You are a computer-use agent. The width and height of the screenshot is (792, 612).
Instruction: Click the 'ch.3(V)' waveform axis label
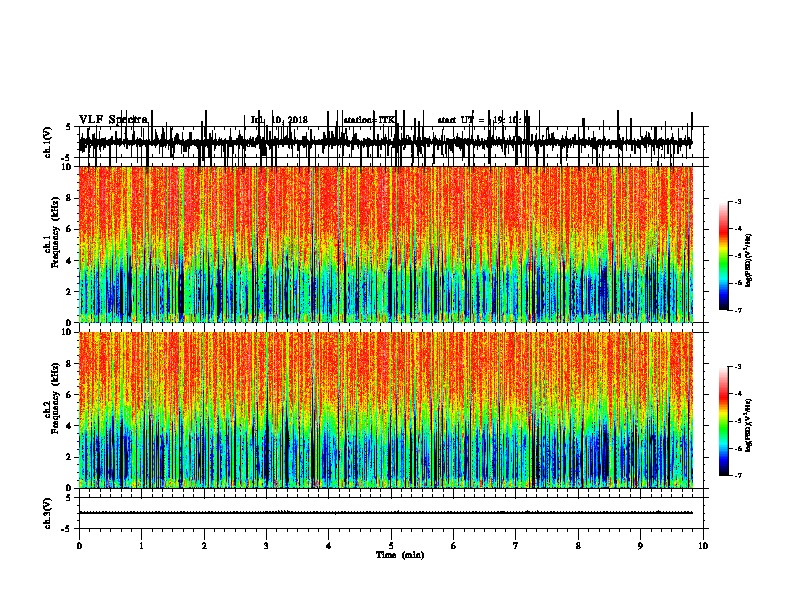click(47, 513)
